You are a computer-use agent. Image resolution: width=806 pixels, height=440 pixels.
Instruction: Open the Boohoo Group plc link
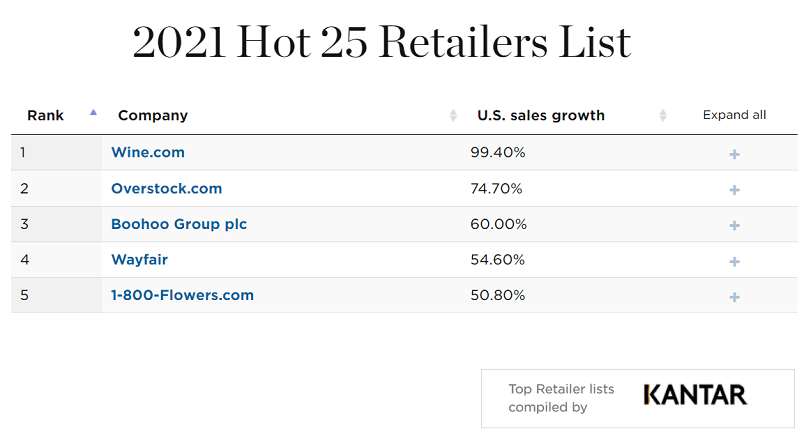pos(179,224)
